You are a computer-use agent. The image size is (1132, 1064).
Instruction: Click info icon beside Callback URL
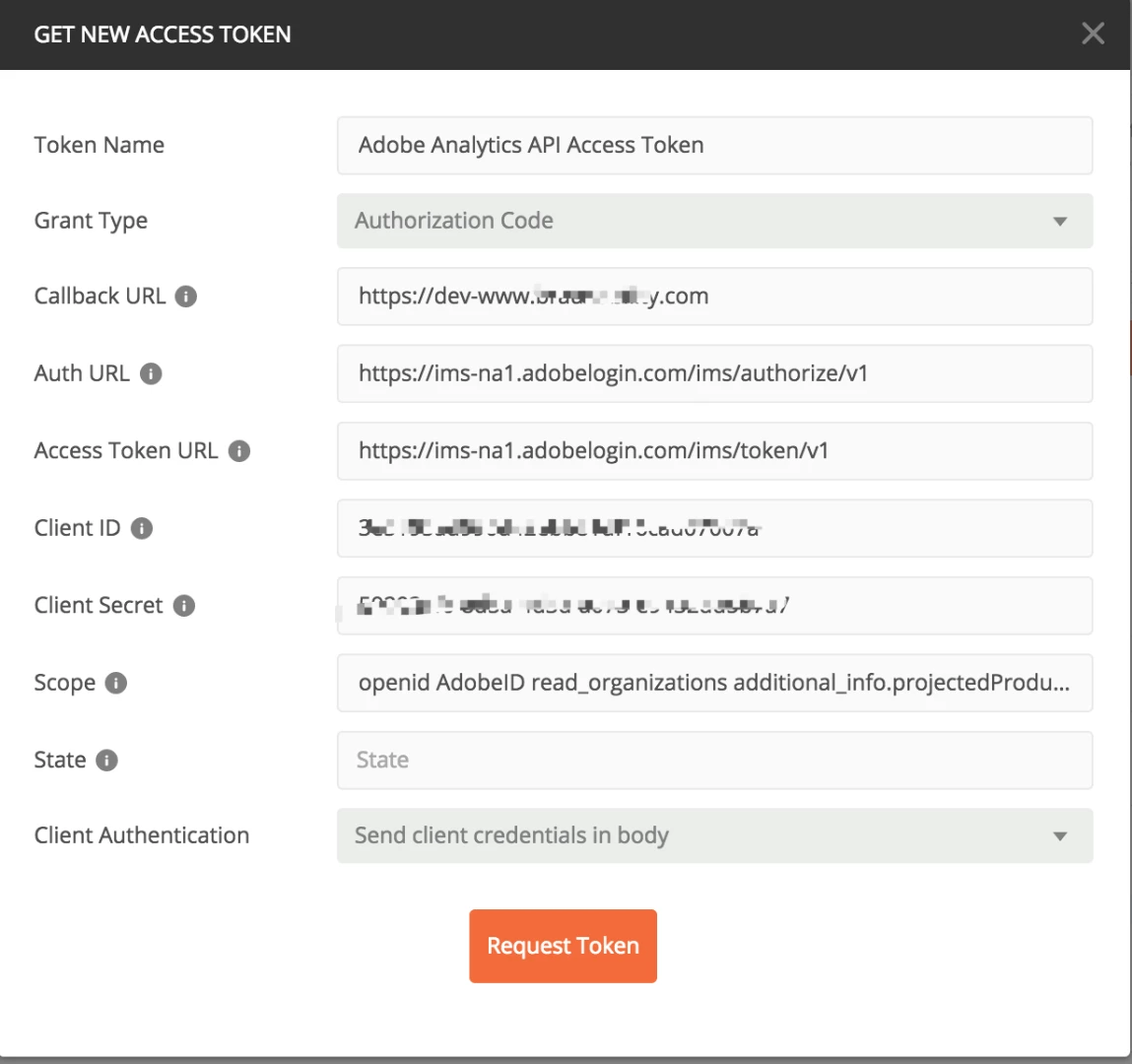(x=186, y=297)
